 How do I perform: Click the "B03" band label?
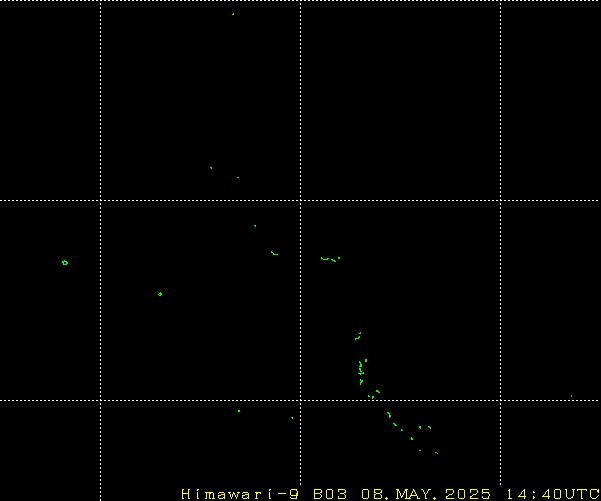pyautogui.click(x=330, y=494)
